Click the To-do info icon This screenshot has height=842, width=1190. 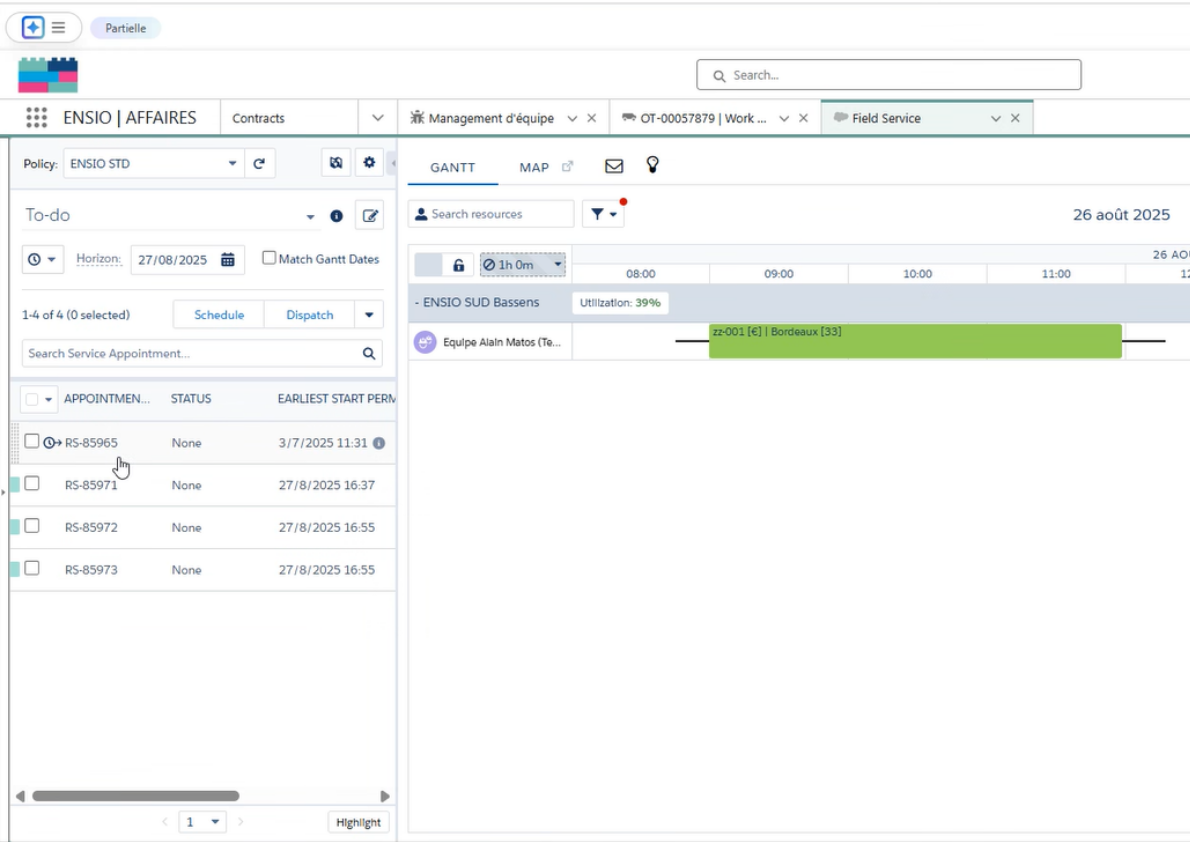click(337, 216)
